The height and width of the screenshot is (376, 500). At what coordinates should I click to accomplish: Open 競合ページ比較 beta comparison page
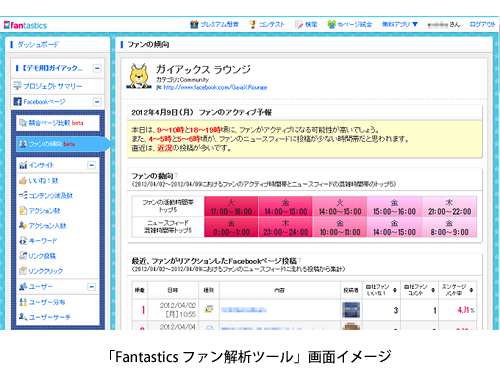[58, 123]
